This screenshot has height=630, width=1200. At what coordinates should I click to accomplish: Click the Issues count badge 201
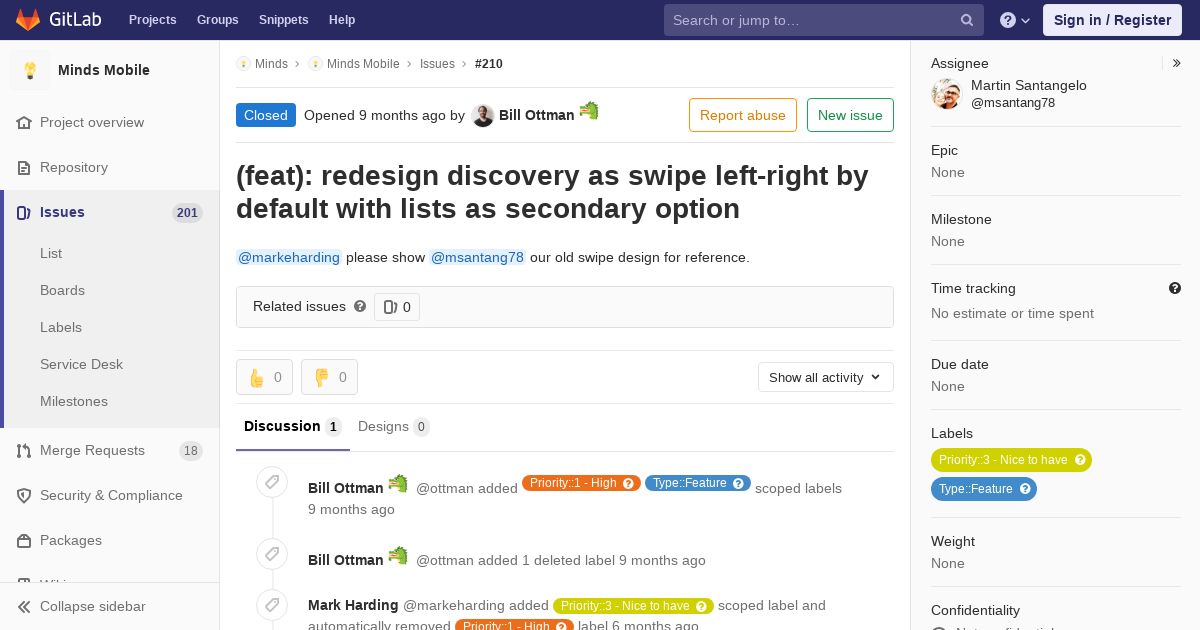pos(187,212)
